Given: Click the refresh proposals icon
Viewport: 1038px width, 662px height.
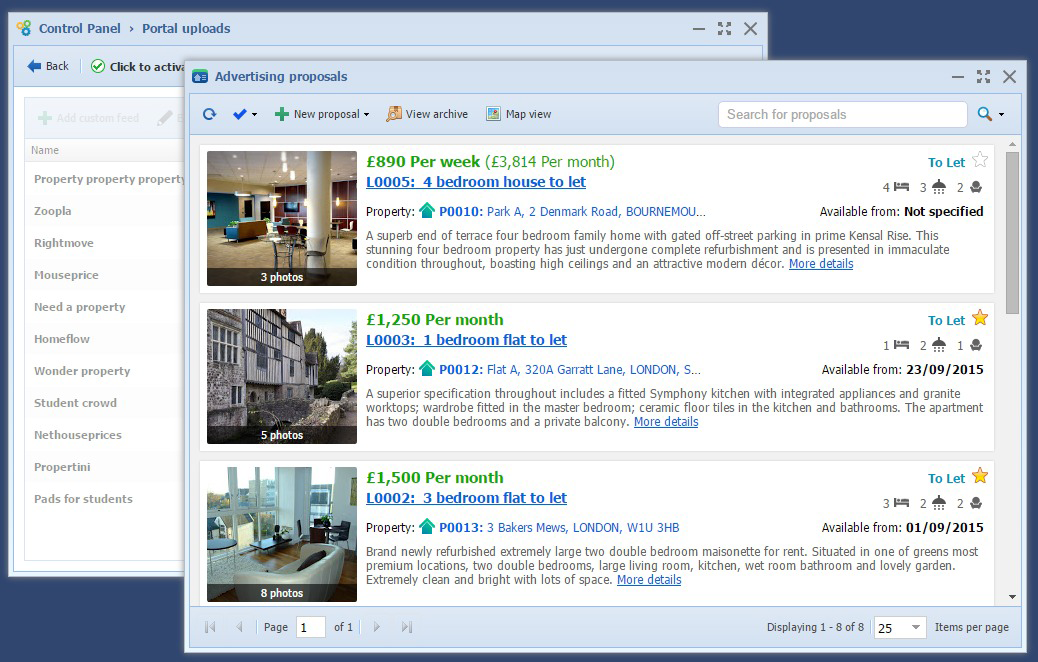Looking at the screenshot, I should [209, 114].
